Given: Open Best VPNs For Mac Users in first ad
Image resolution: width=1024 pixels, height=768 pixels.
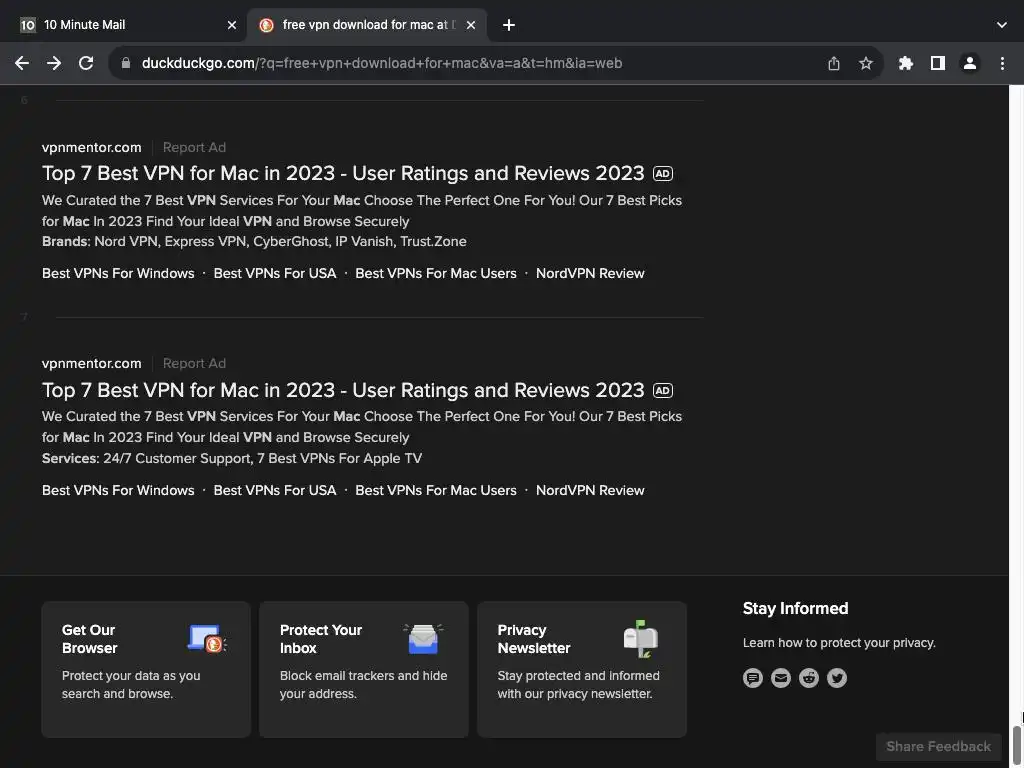Looking at the screenshot, I should click(x=436, y=273).
